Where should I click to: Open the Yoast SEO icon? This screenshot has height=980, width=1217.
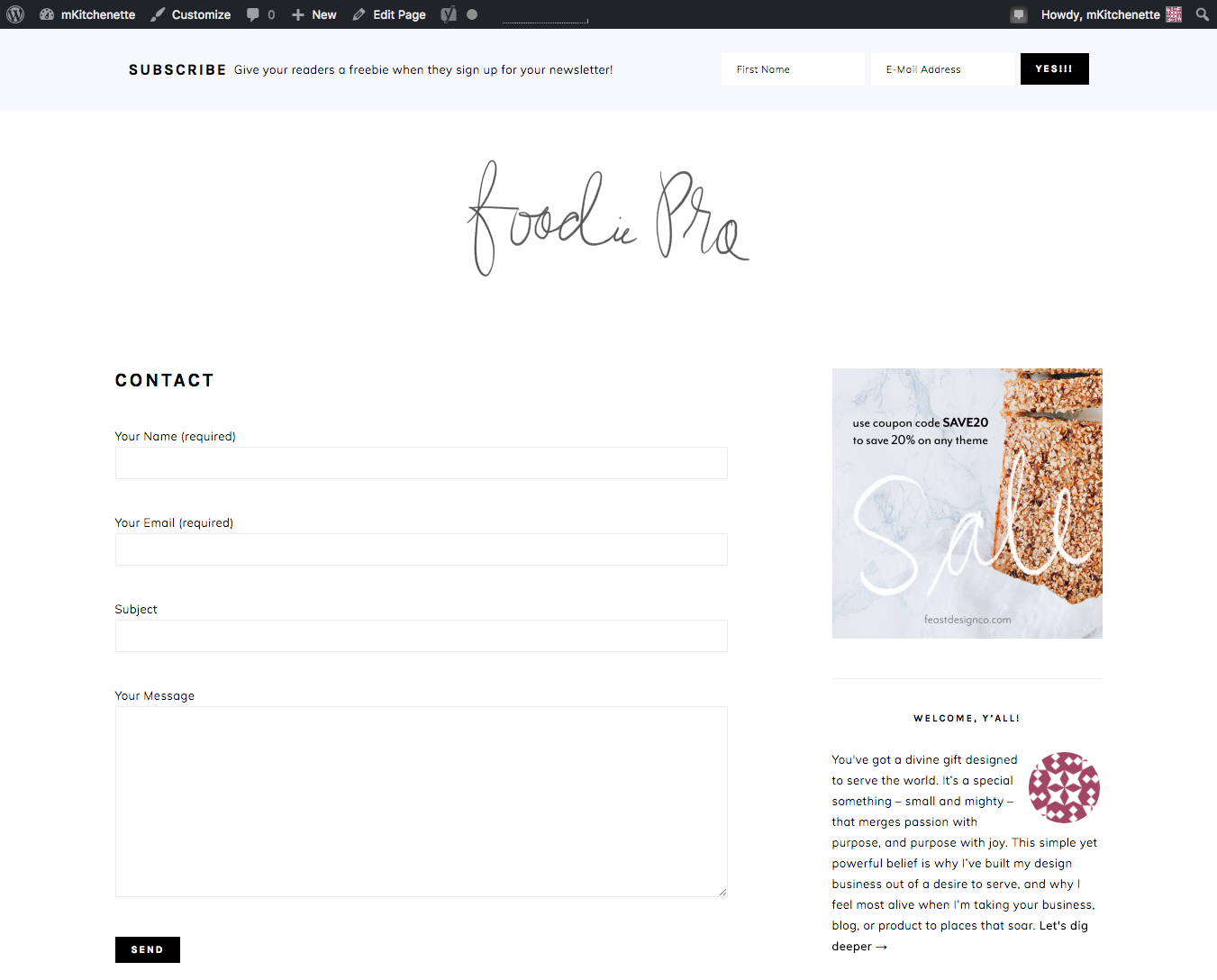449,14
